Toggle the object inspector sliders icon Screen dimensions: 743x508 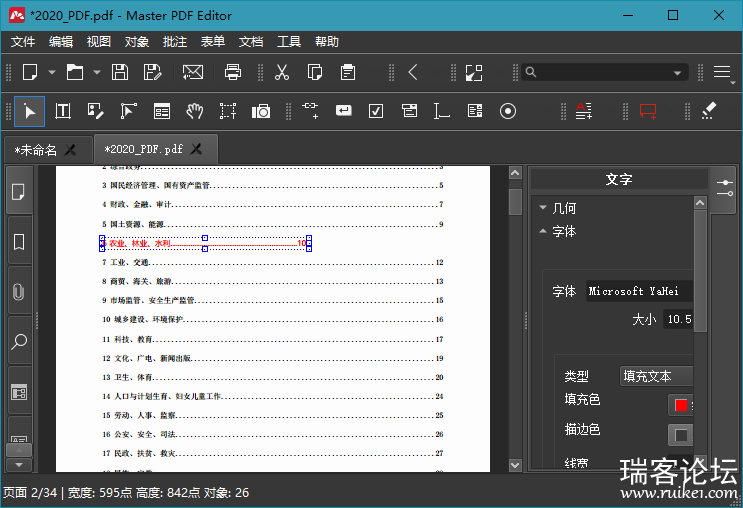(x=725, y=188)
